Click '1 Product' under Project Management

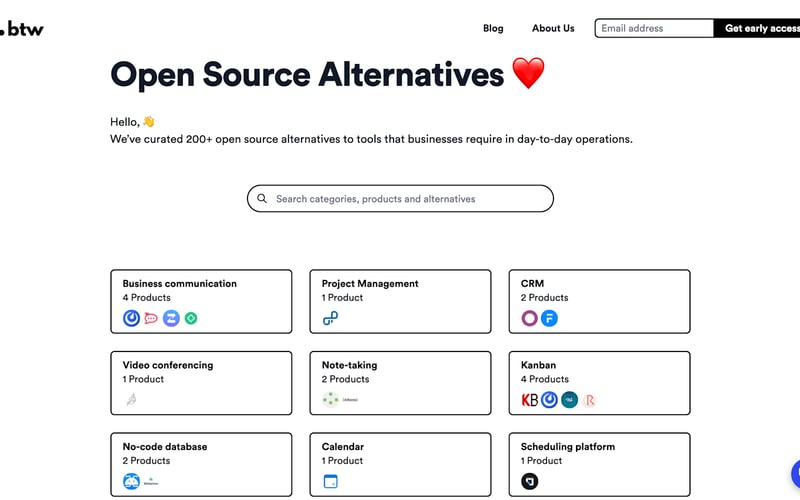click(x=342, y=297)
